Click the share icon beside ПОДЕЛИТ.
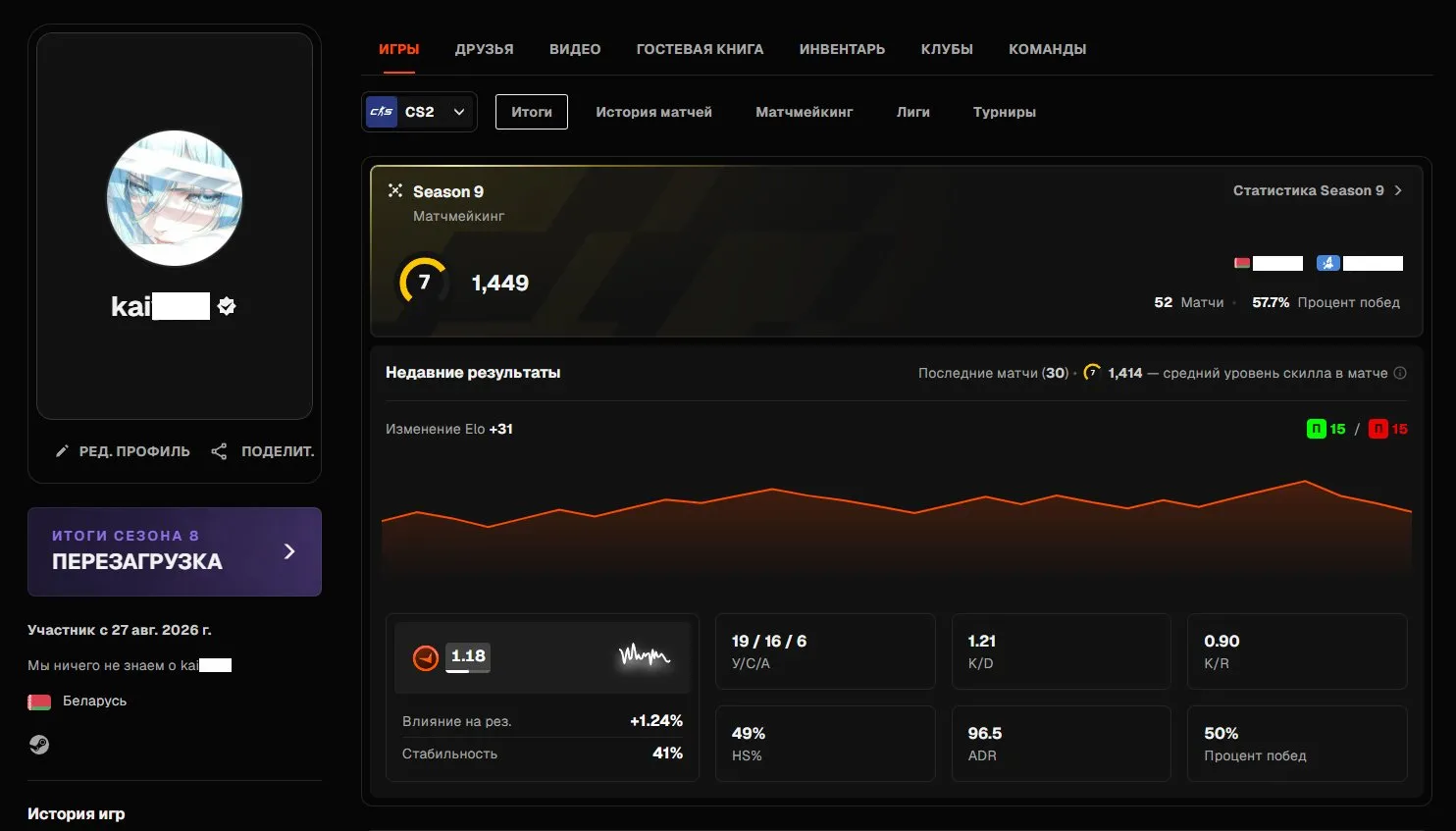Viewport: 1456px width, 831px height. click(219, 451)
